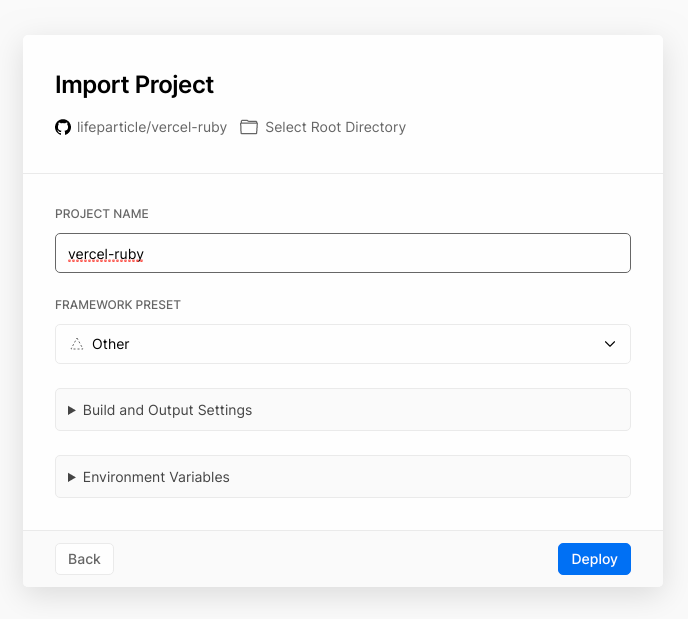Image resolution: width=688 pixels, height=619 pixels.
Task: Click the FRAMEWORK PRESET label
Action: coord(118,305)
